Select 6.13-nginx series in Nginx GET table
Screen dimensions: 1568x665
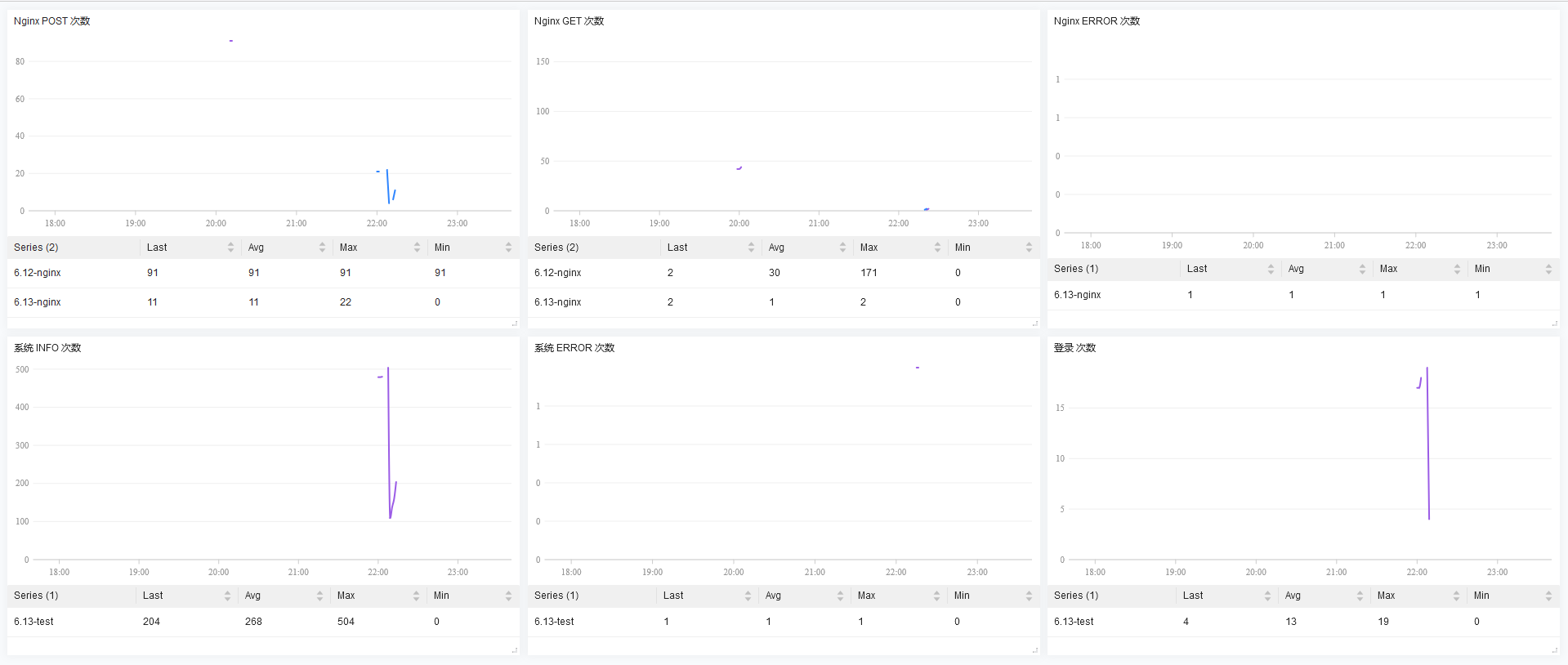coord(558,302)
